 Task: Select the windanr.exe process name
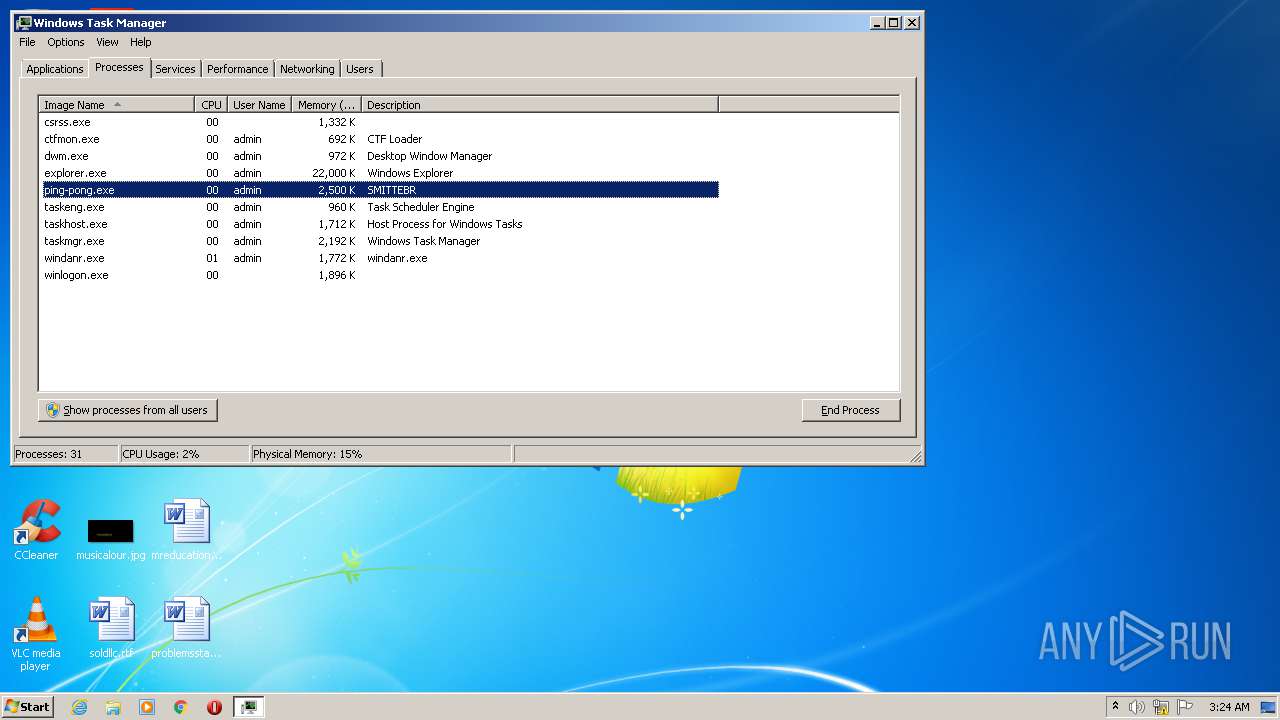coord(74,258)
